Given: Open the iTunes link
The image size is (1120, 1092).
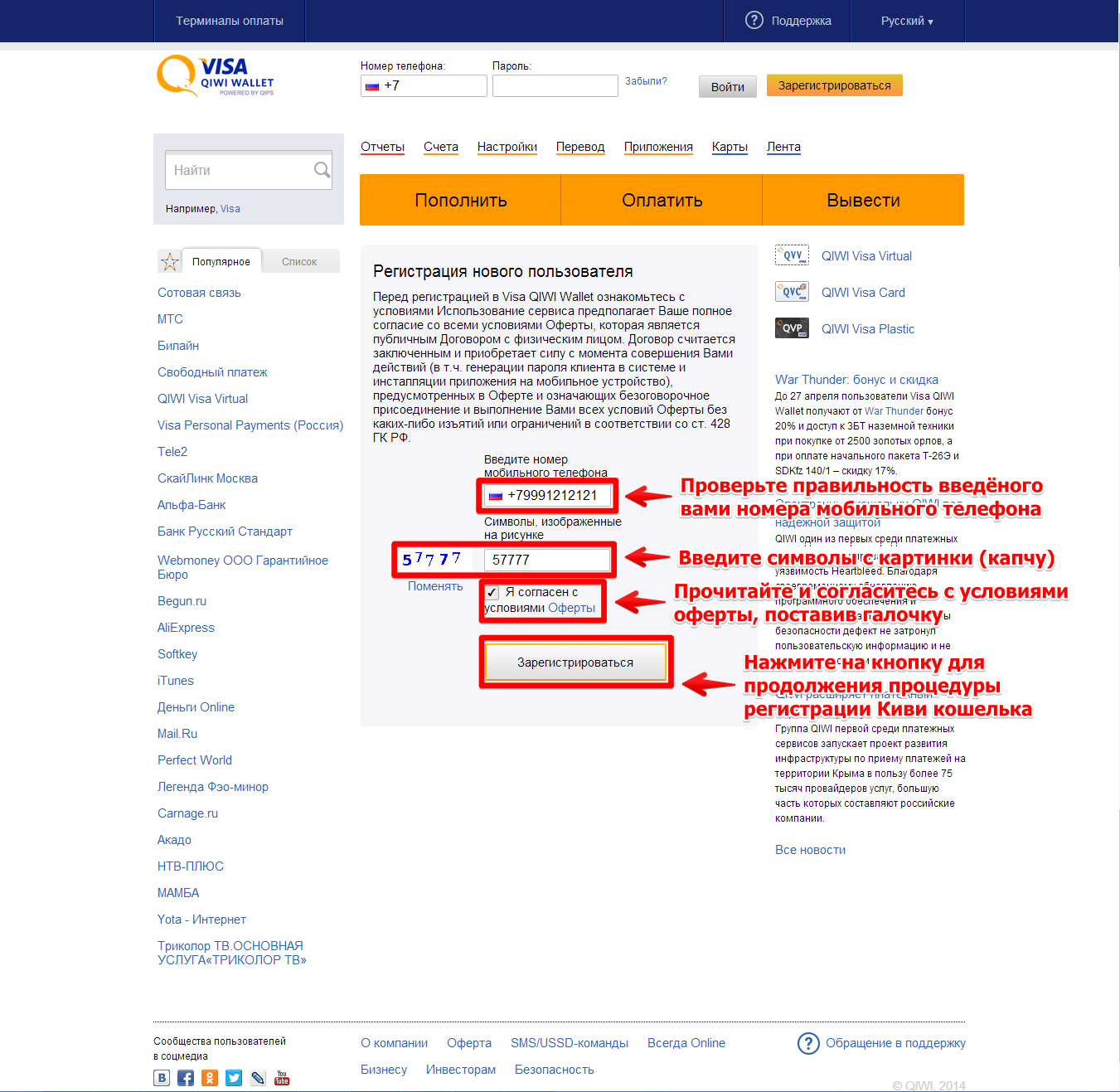Looking at the screenshot, I should click(176, 681).
